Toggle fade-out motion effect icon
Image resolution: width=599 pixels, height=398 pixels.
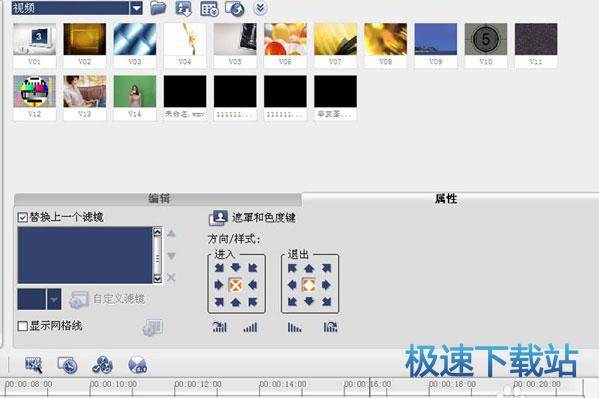[294, 327]
